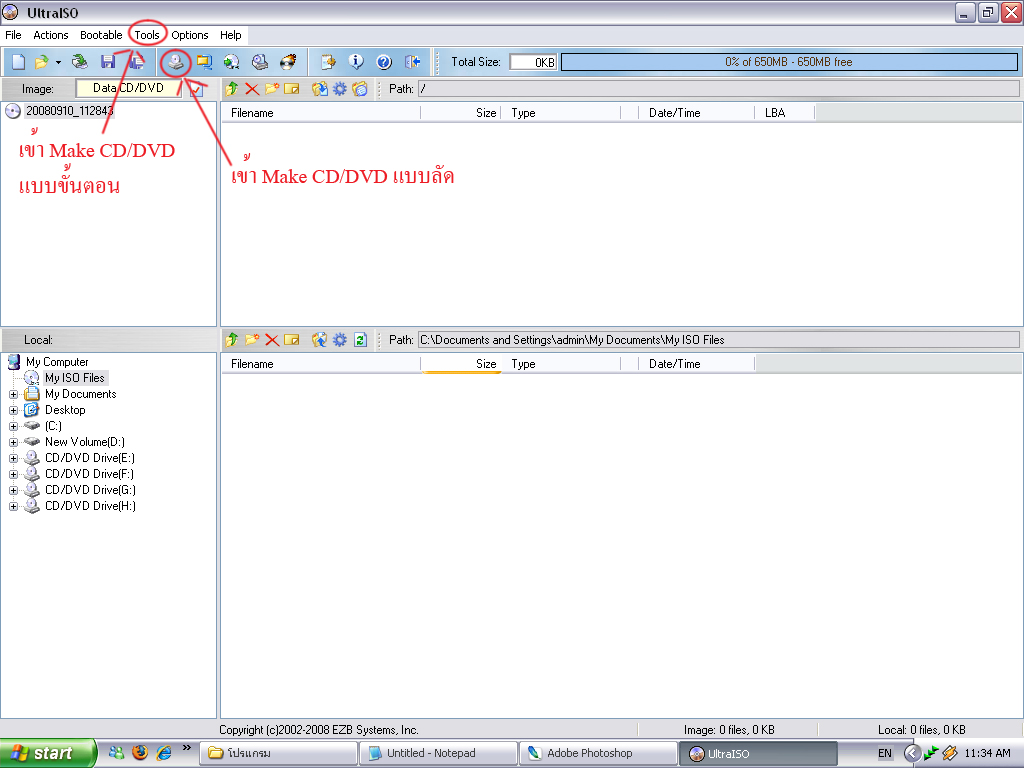Viewport: 1024px width, 768px height.
Task: Click the Make CD/DVD Image toolbar icon
Action: (x=176, y=62)
